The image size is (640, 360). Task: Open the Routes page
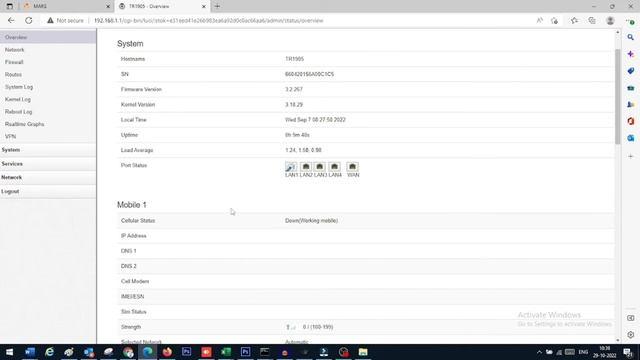click(x=13, y=75)
